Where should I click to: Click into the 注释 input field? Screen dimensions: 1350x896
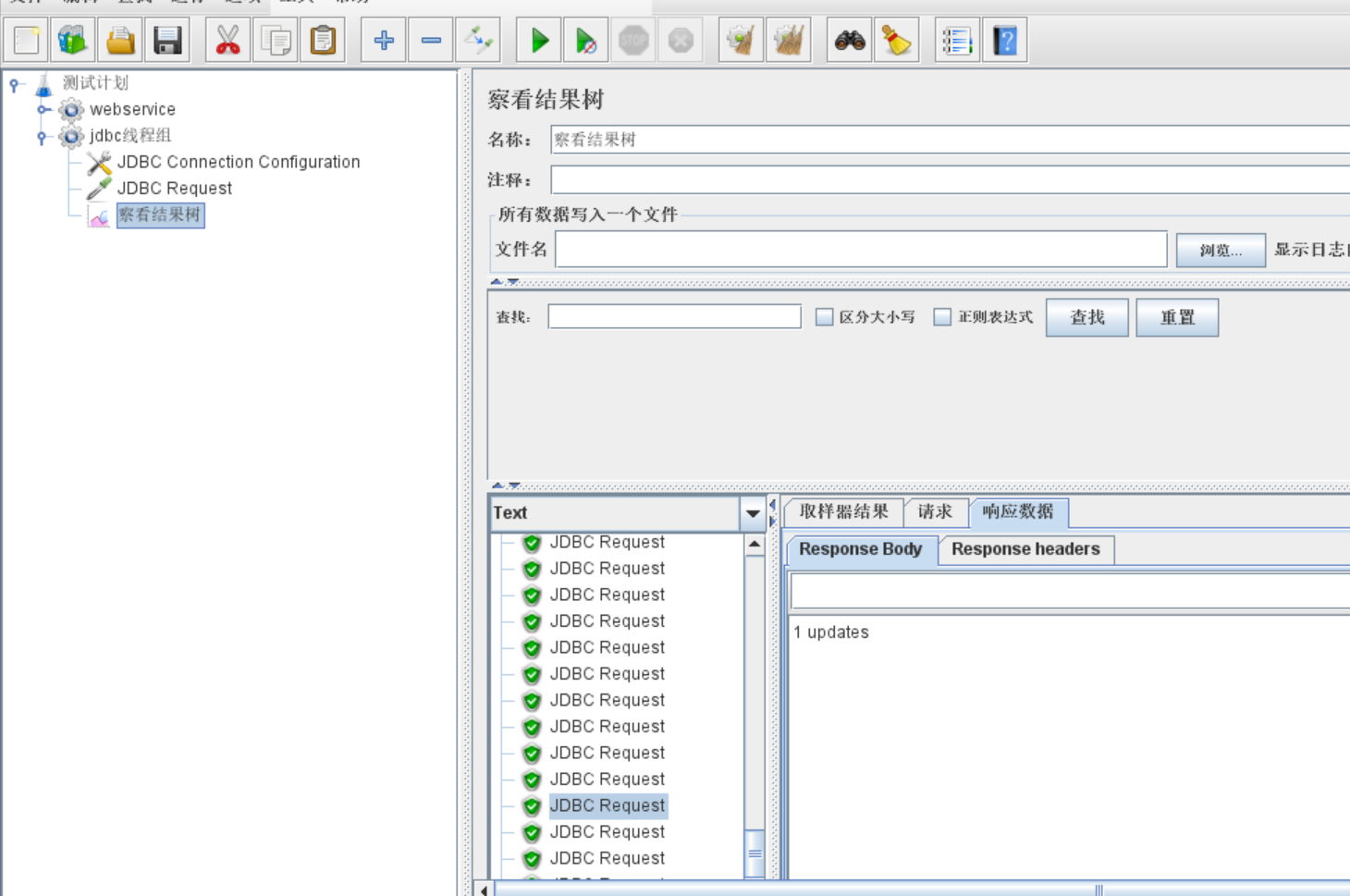(x=950, y=179)
